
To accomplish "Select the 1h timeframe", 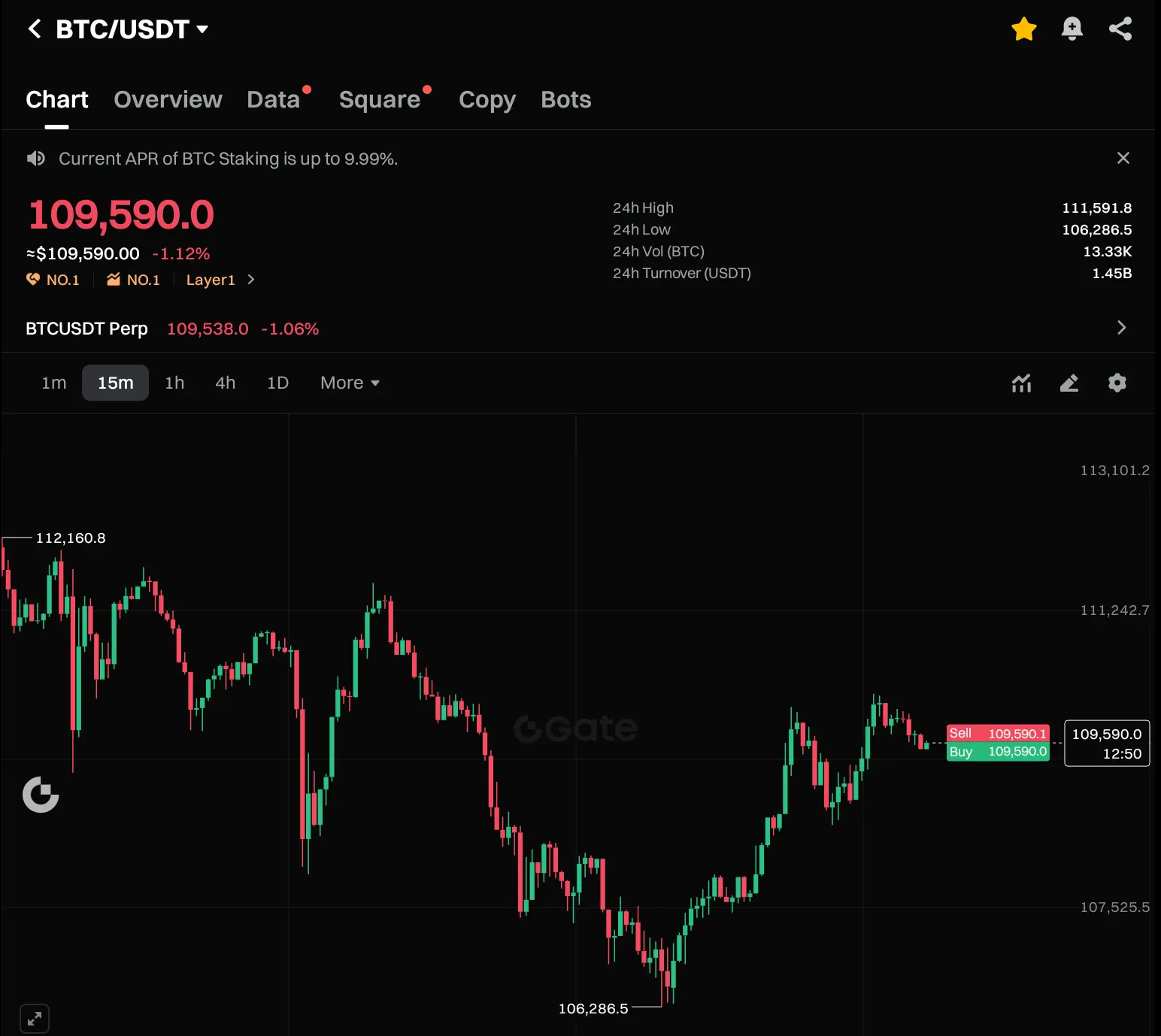I will pos(174,383).
